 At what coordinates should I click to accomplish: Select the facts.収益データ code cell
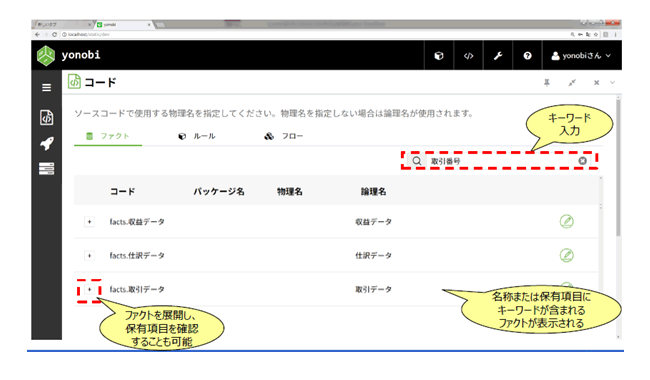tap(137, 222)
